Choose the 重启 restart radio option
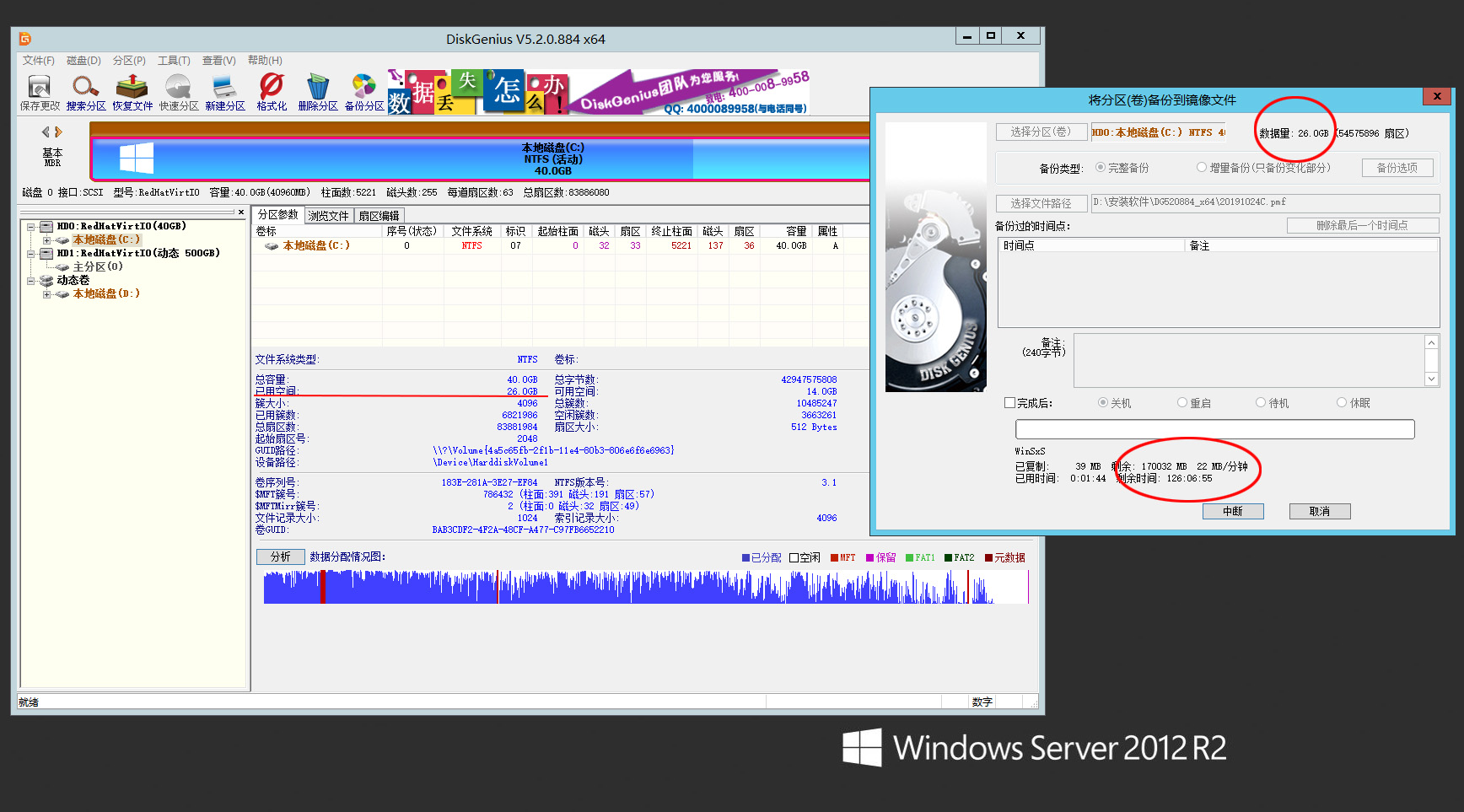This screenshot has width=1464, height=812. (x=1182, y=403)
